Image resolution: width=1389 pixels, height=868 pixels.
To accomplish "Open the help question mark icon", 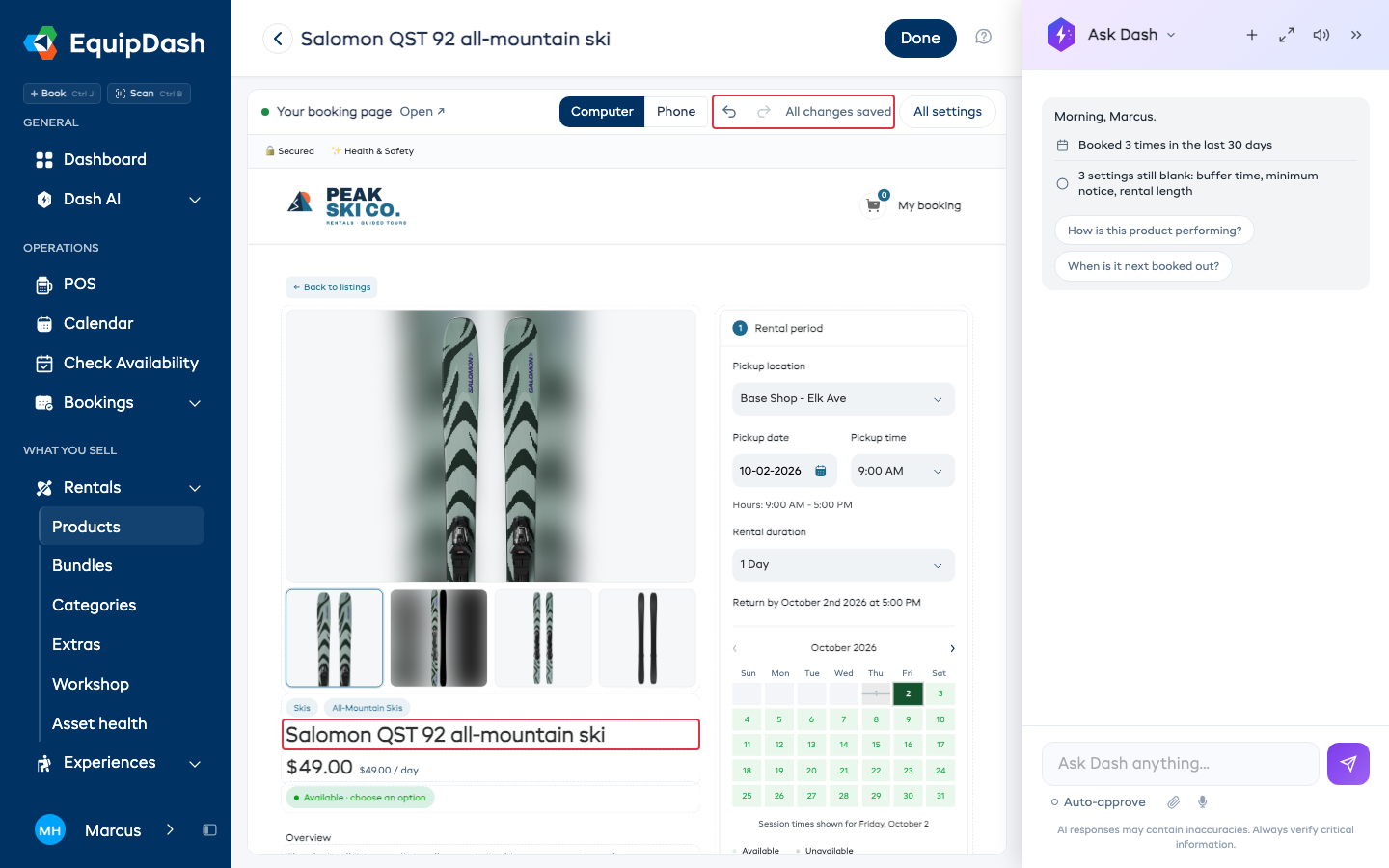I will [983, 37].
